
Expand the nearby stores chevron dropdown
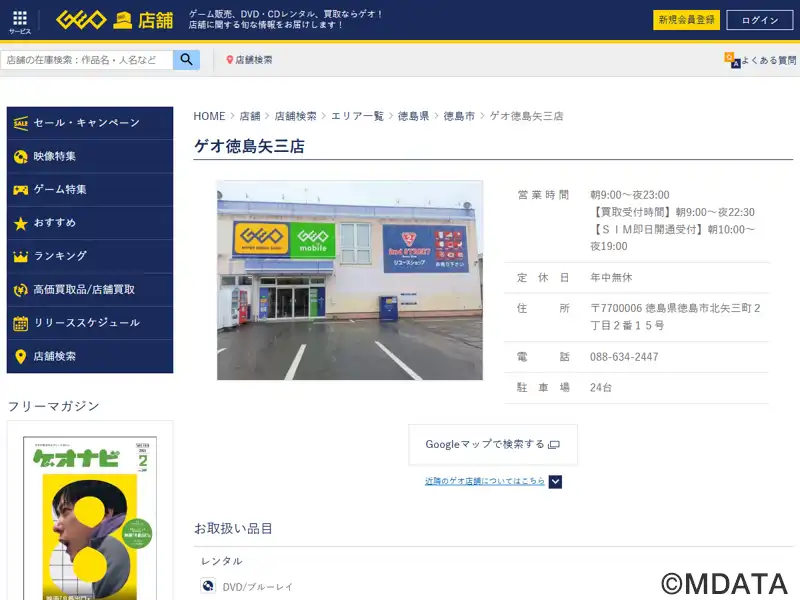556,482
